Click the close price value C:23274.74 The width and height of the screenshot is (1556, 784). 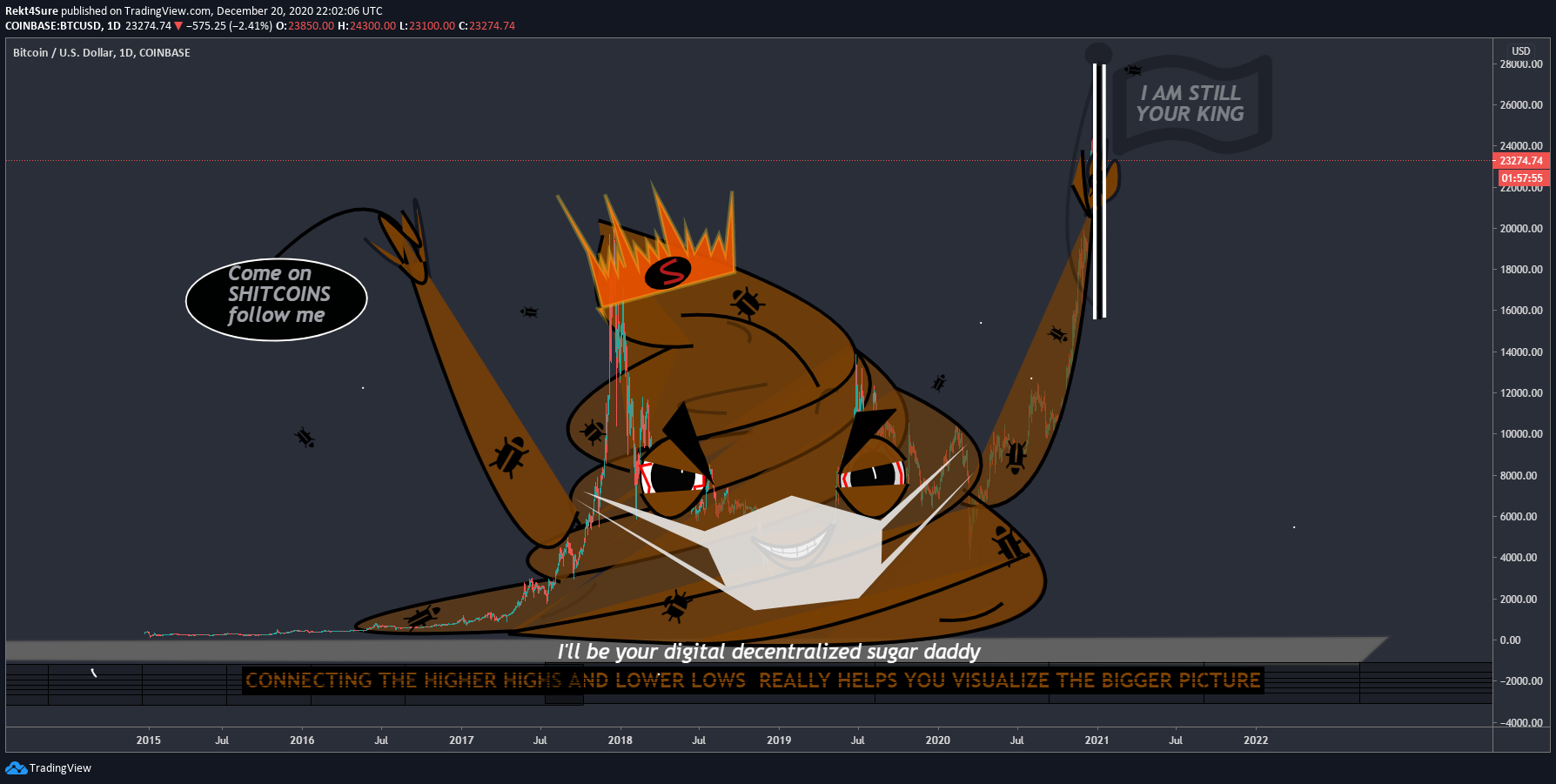pos(486,26)
